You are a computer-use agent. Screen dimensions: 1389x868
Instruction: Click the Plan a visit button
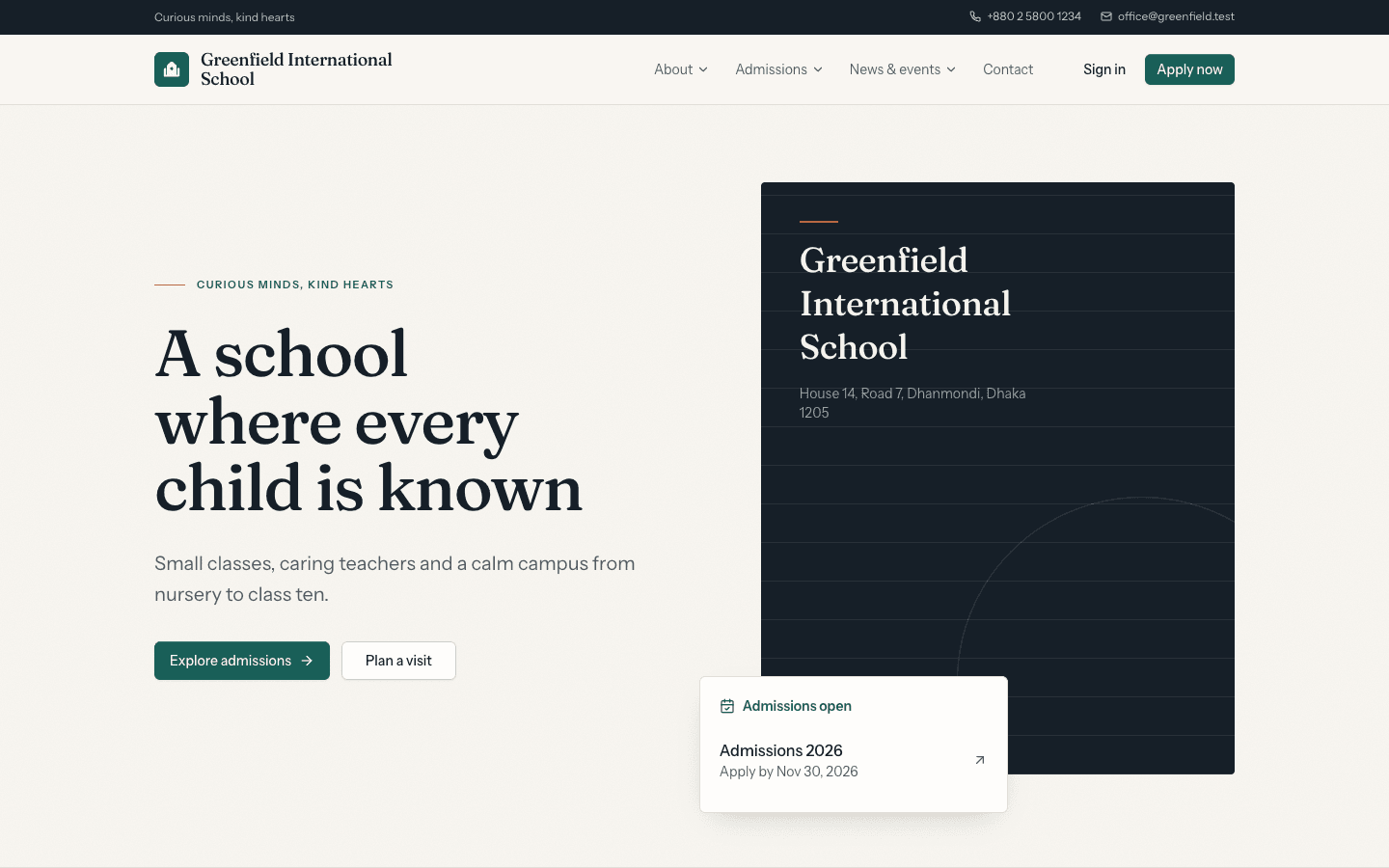click(x=398, y=661)
